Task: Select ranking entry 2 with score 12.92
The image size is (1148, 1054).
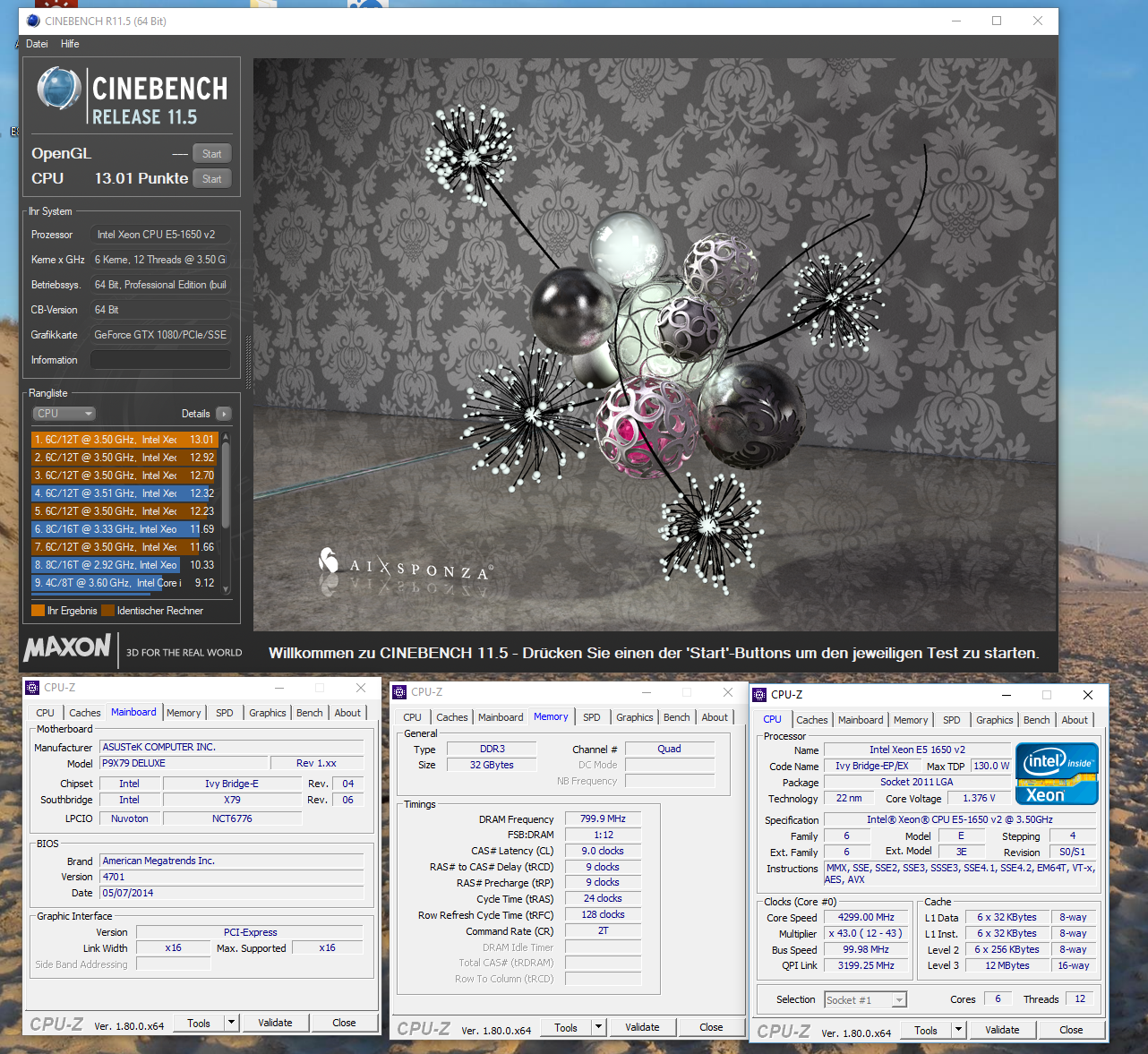Action: [124, 458]
